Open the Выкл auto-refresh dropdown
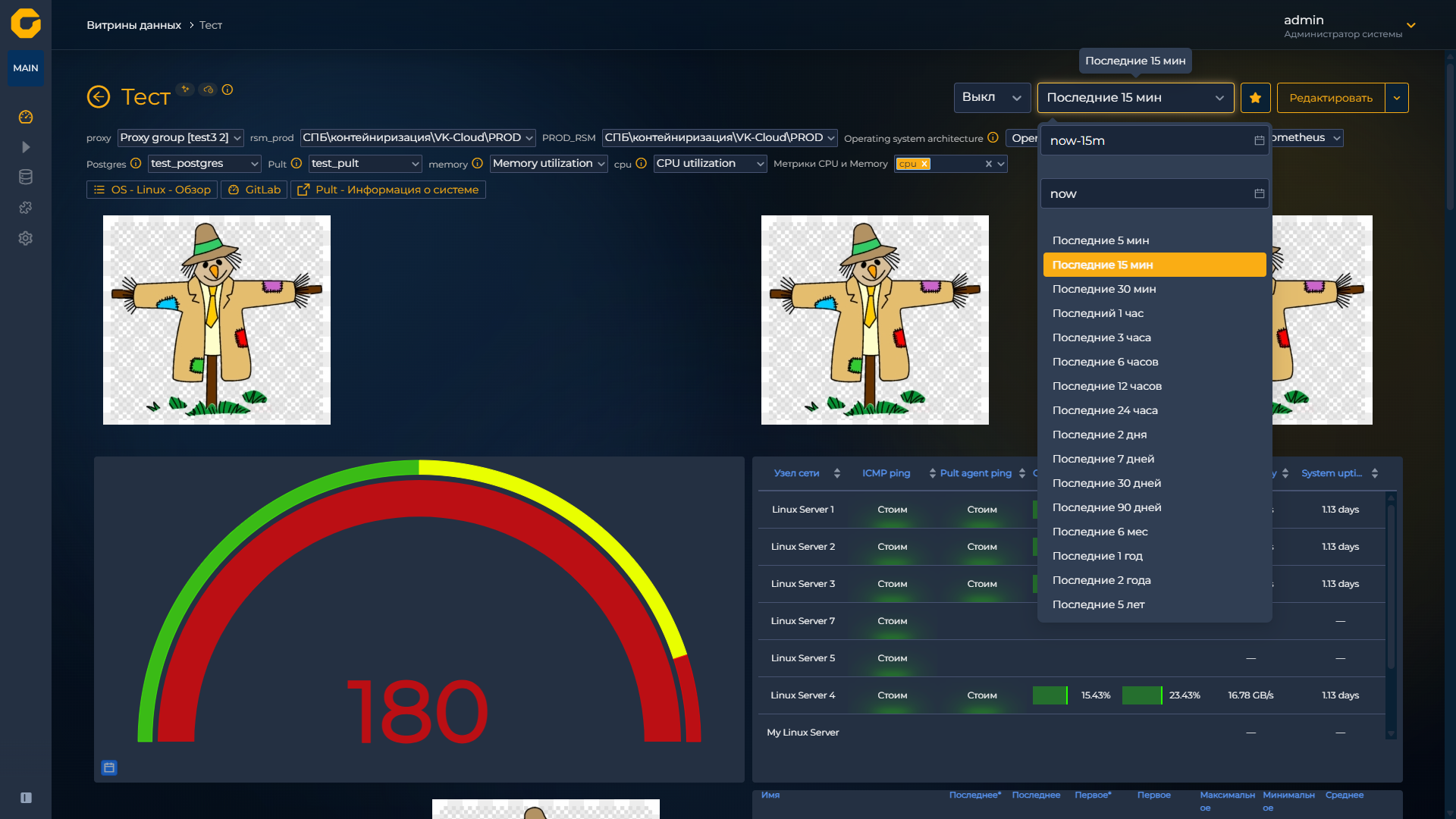The width and height of the screenshot is (1456, 819). click(x=992, y=98)
